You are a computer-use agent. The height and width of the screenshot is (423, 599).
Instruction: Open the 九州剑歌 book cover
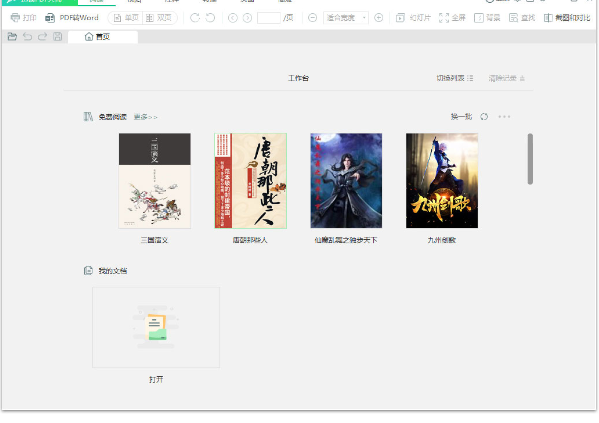click(442, 181)
